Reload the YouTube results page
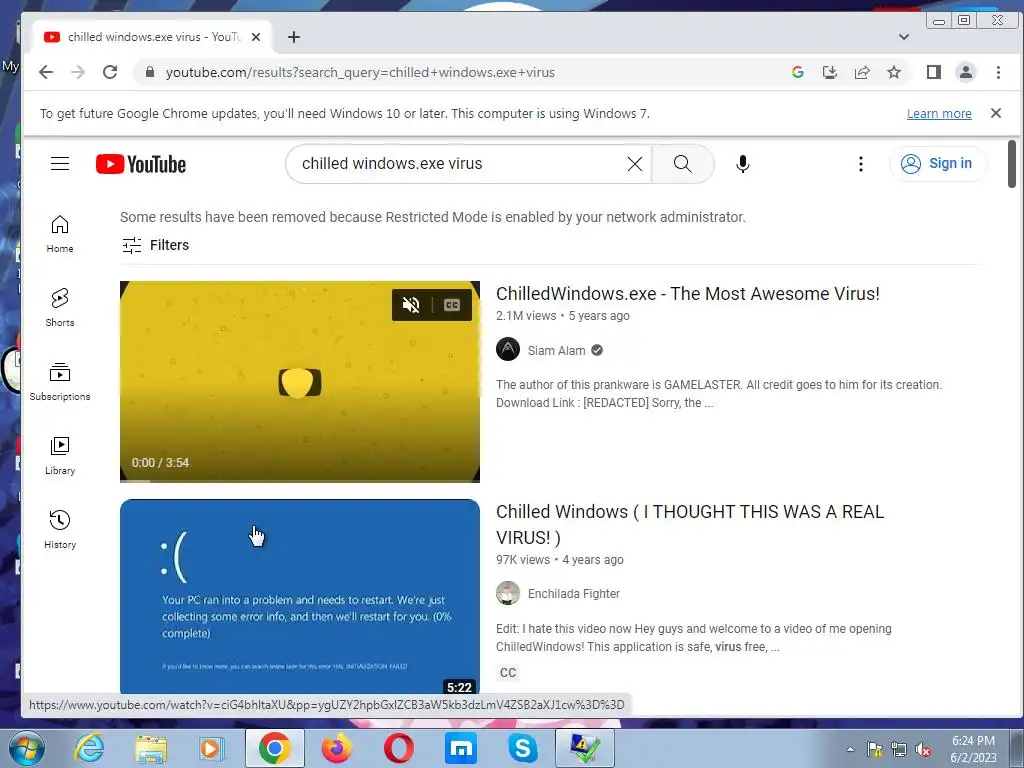1024x768 pixels. tap(110, 72)
